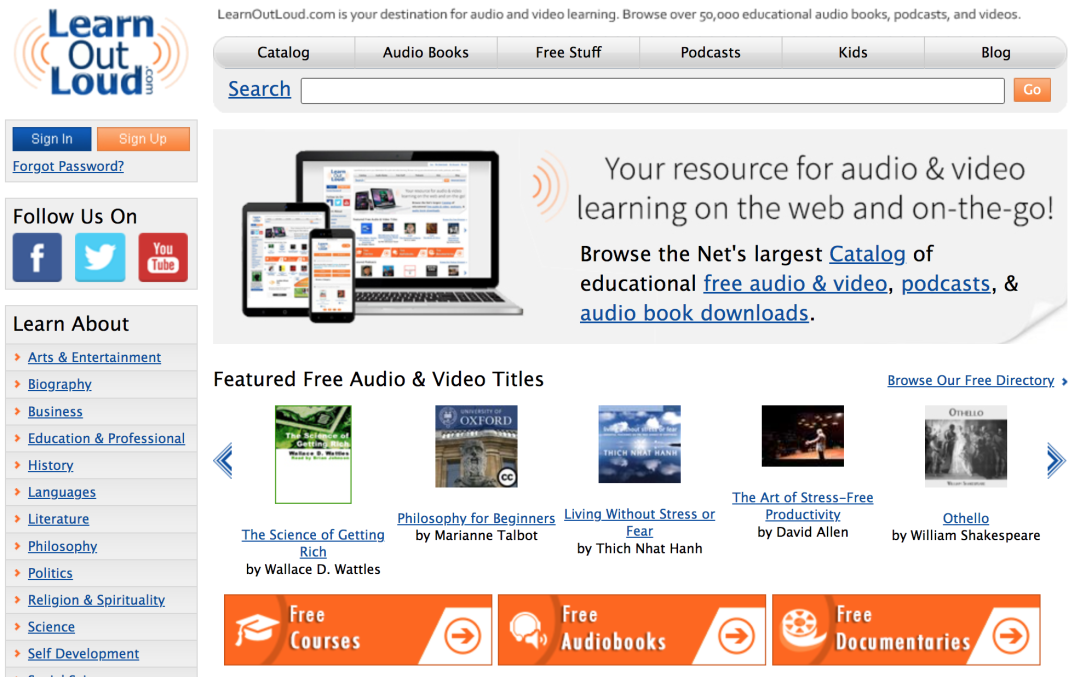Screen dimensions: 1080x677
Task: Select the Free Stuff tab
Action: [x=568, y=52]
